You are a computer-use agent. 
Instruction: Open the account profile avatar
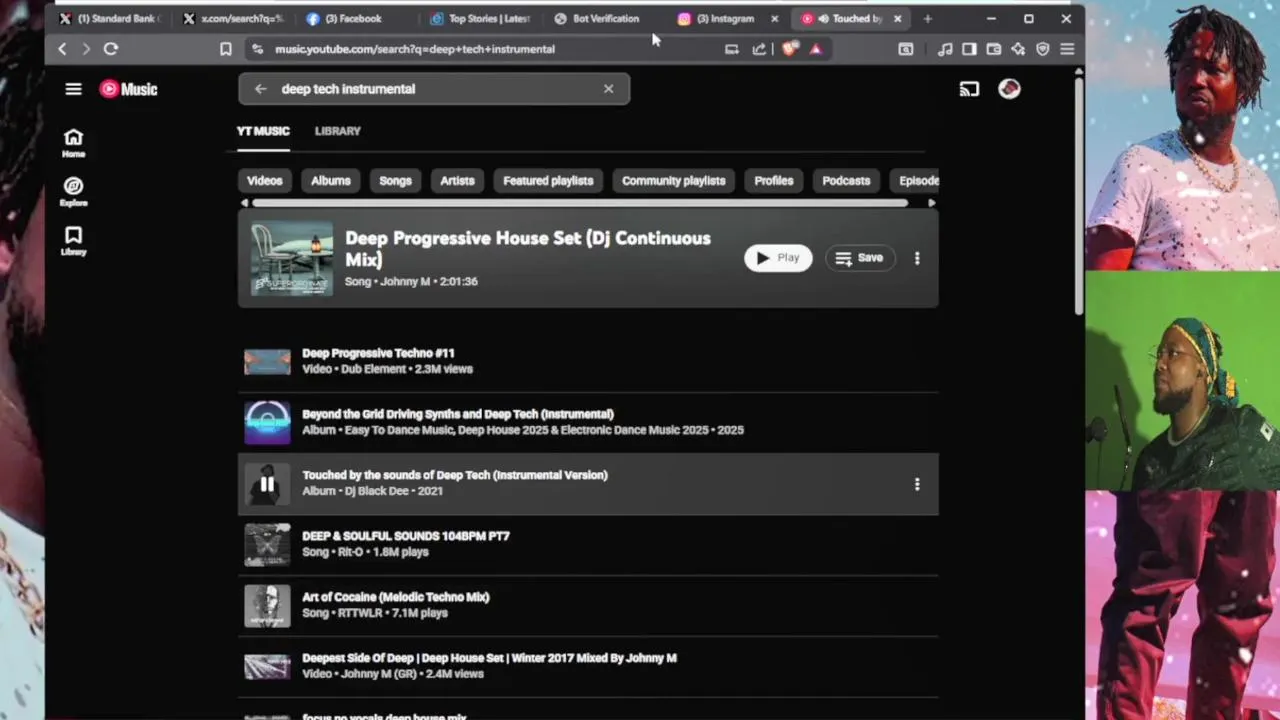(x=1009, y=89)
